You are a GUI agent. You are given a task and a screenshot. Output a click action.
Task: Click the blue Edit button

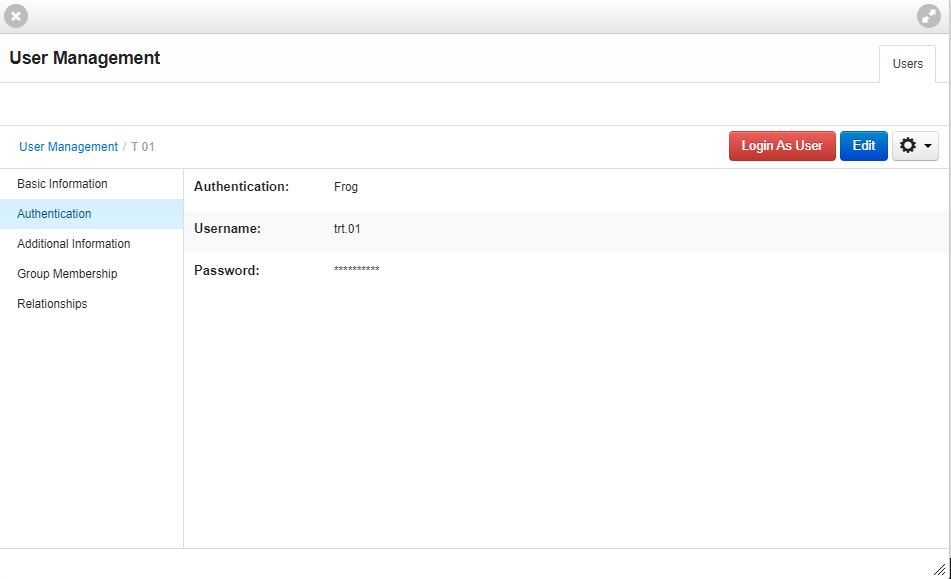coord(864,146)
